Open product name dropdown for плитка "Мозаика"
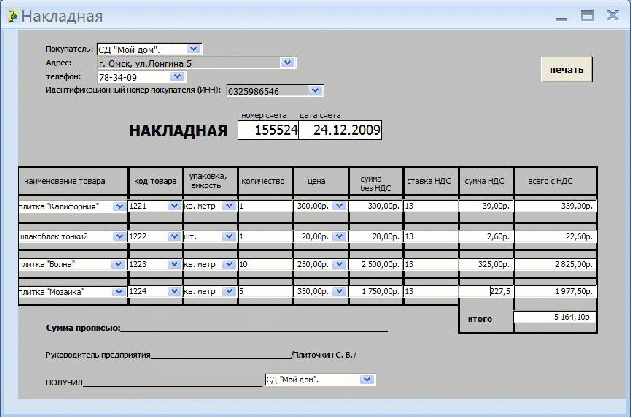This screenshot has height=418, width=632. click(x=120, y=291)
